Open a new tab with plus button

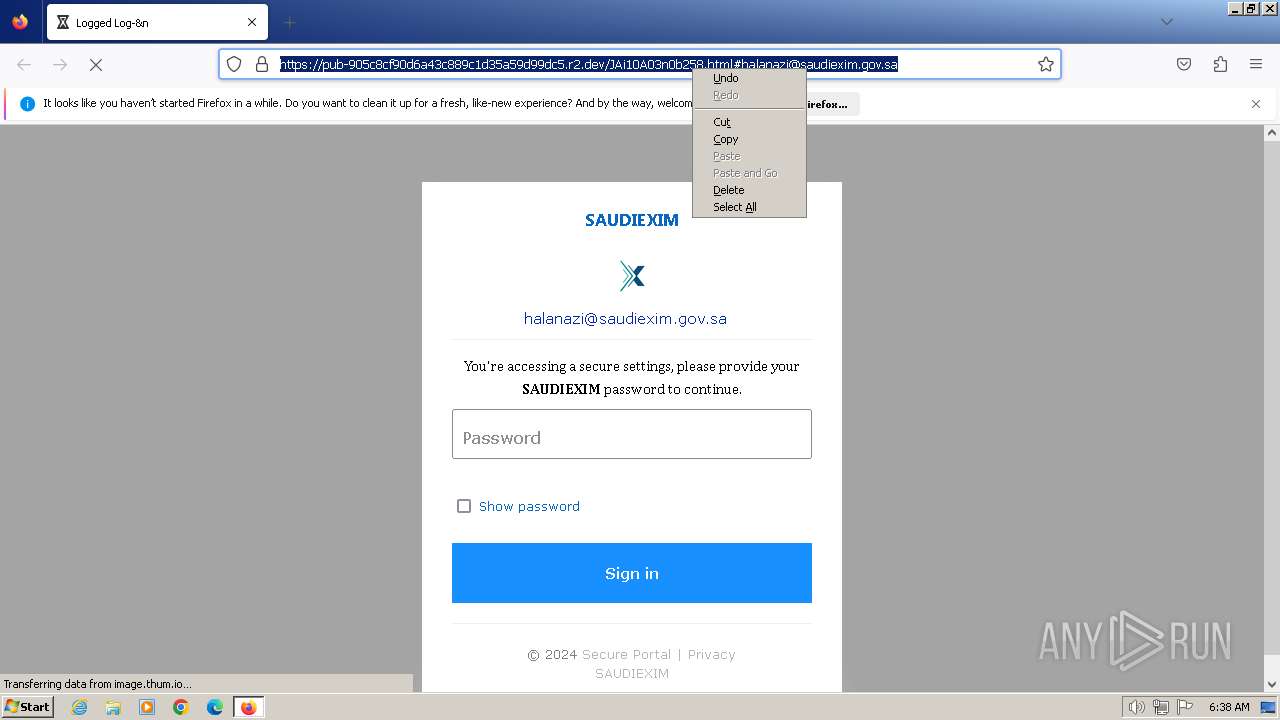point(289,22)
